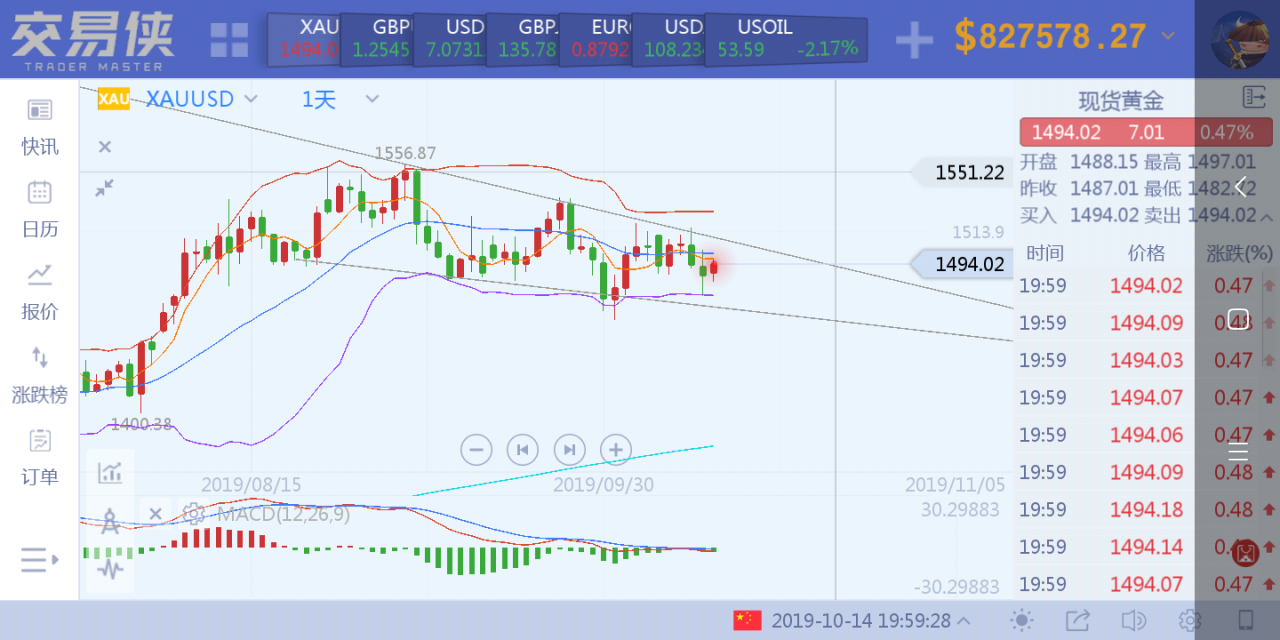Select the USOIL ticker tab

click(784, 39)
